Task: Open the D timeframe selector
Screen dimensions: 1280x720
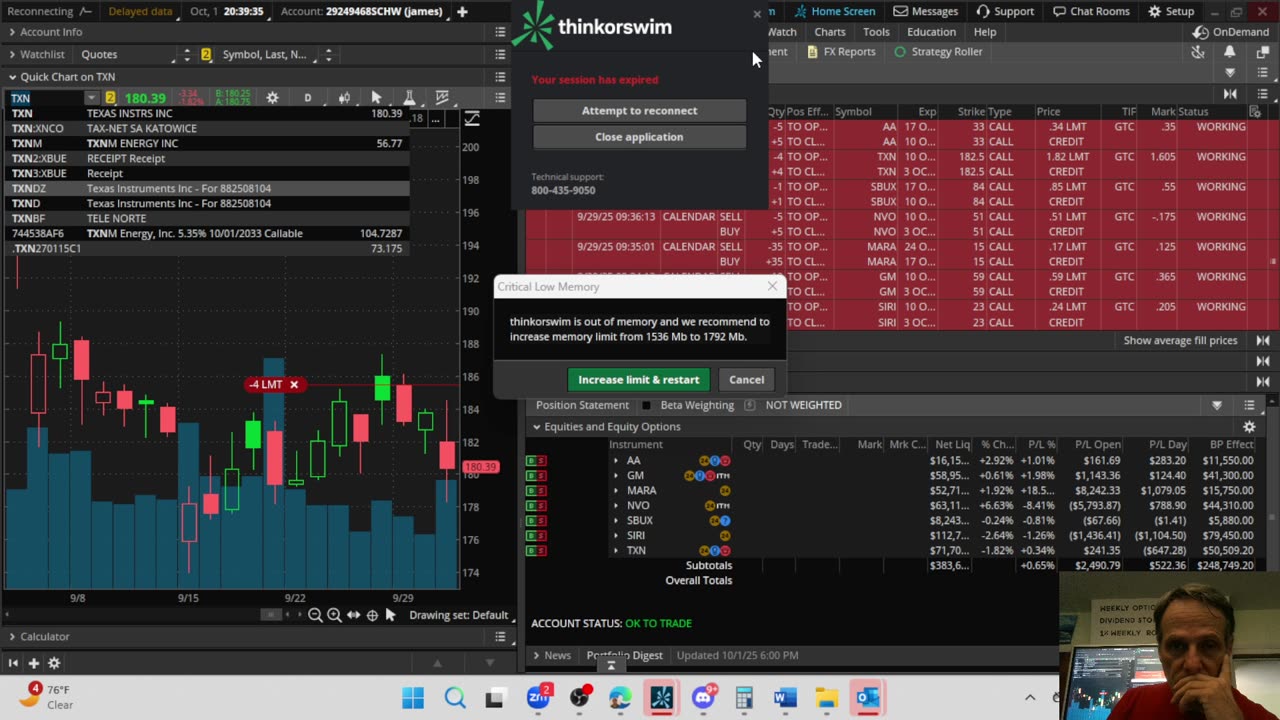Action: click(307, 97)
